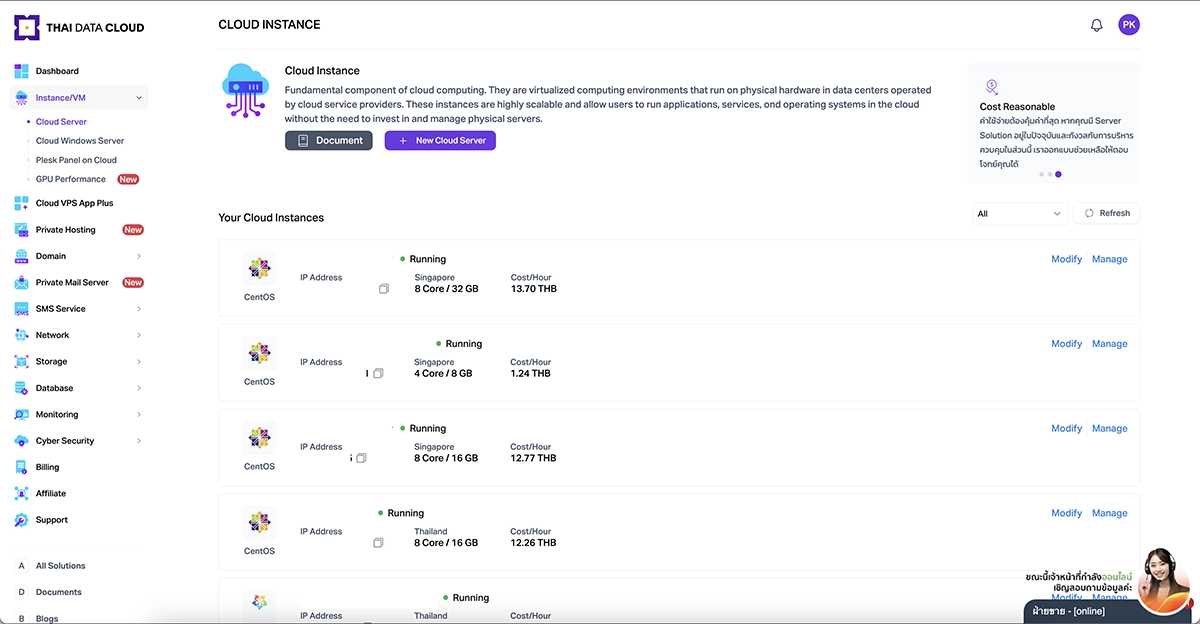Open the notifications bell
The image size is (1200, 624).
[1096, 25]
